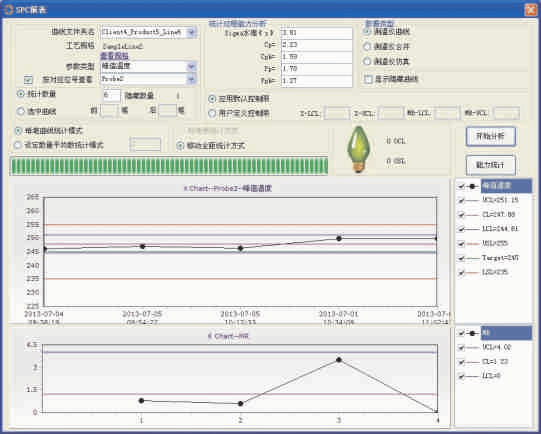
Task: Click the 0 OCL status text
Action: pyautogui.click(x=396, y=141)
